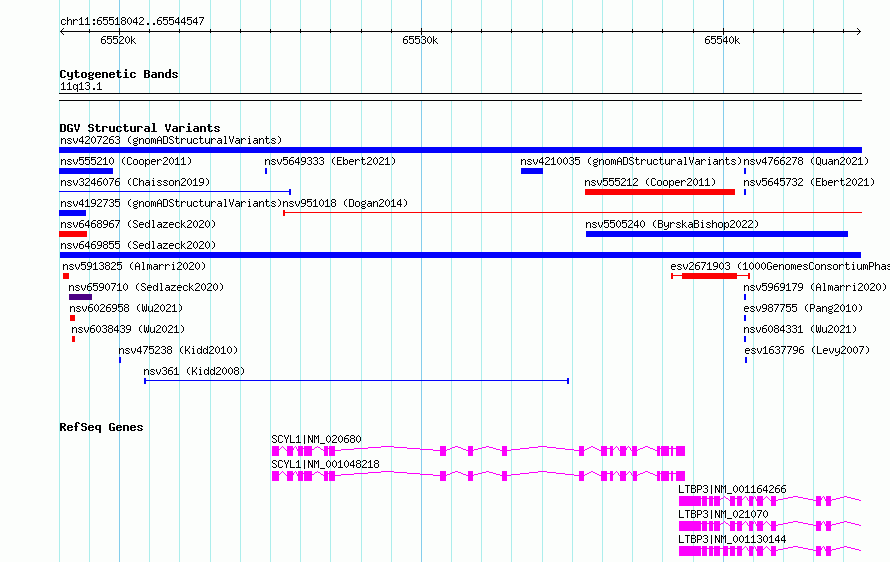Select LTBP3|NM_021070 transcript label
This screenshot has height=562, width=890.
pyautogui.click(x=723, y=514)
